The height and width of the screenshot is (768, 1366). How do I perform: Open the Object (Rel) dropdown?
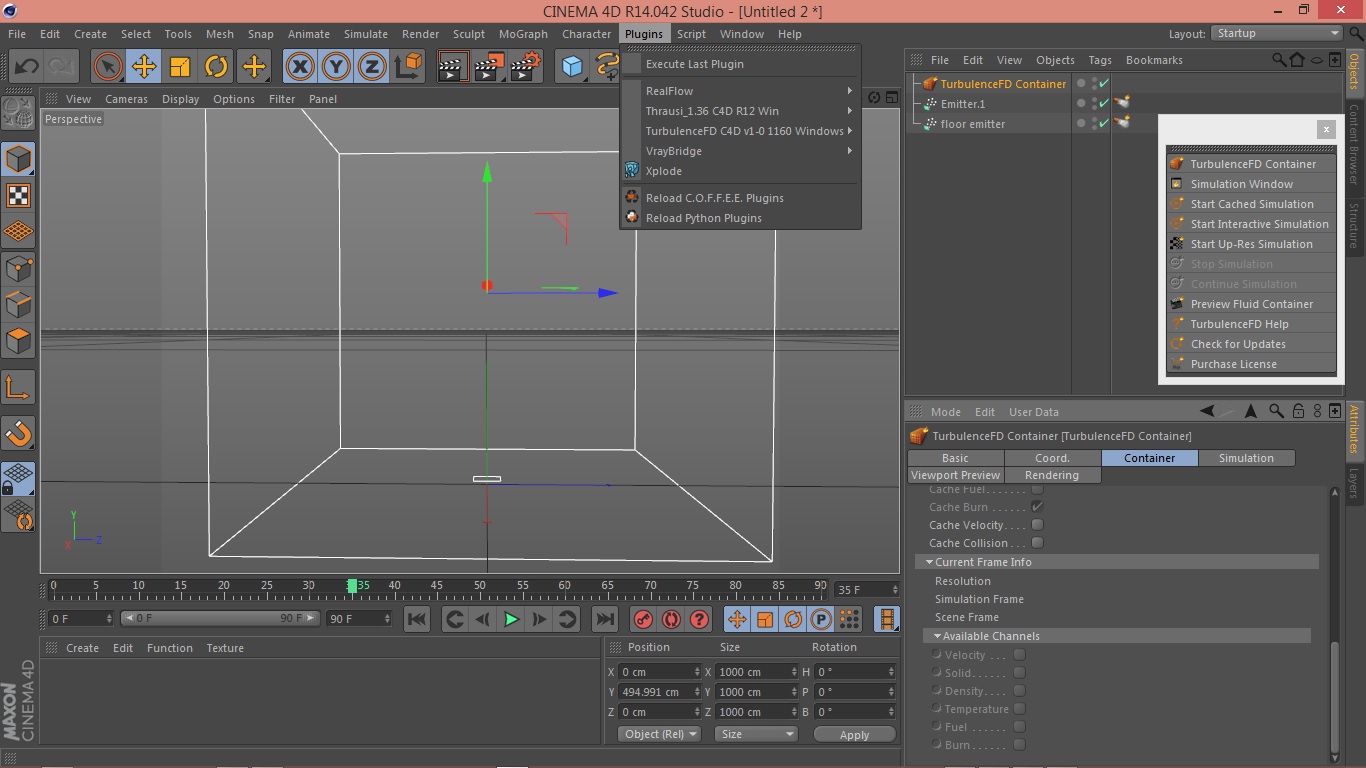659,734
